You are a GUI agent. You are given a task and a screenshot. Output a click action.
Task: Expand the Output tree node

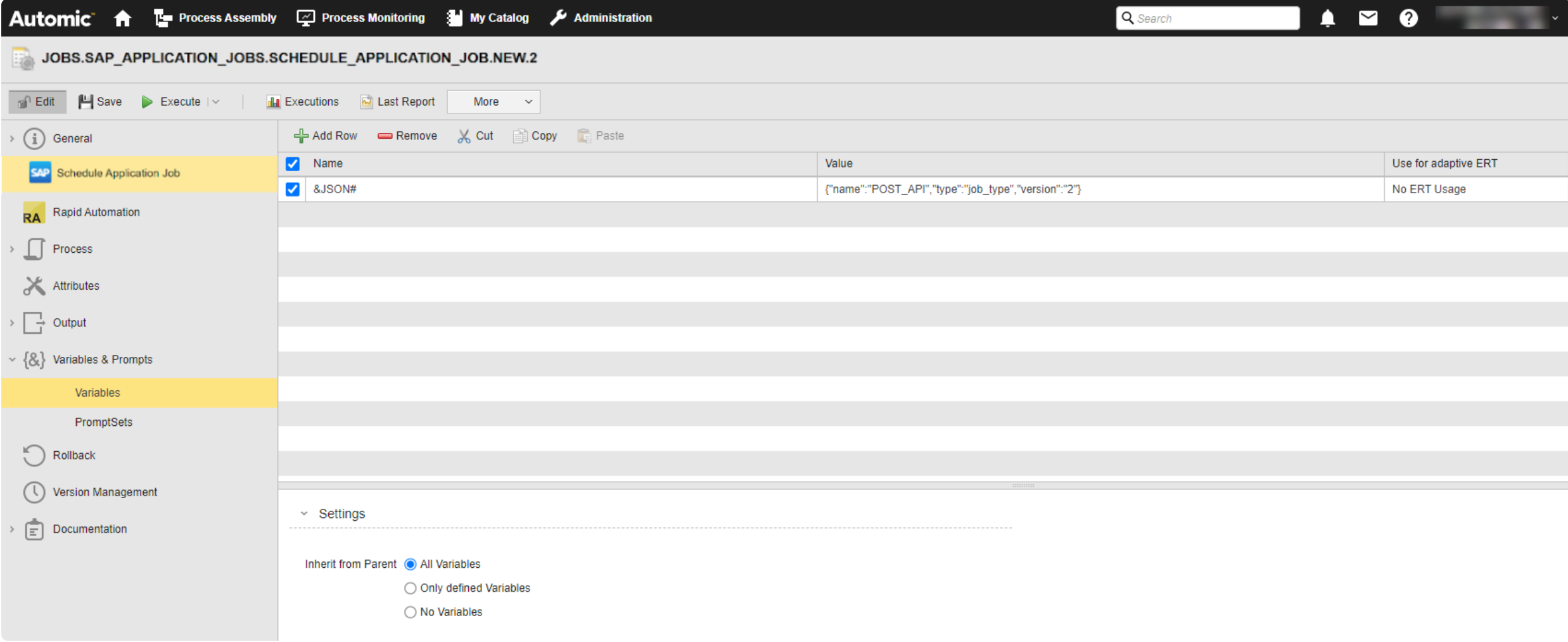(x=11, y=323)
